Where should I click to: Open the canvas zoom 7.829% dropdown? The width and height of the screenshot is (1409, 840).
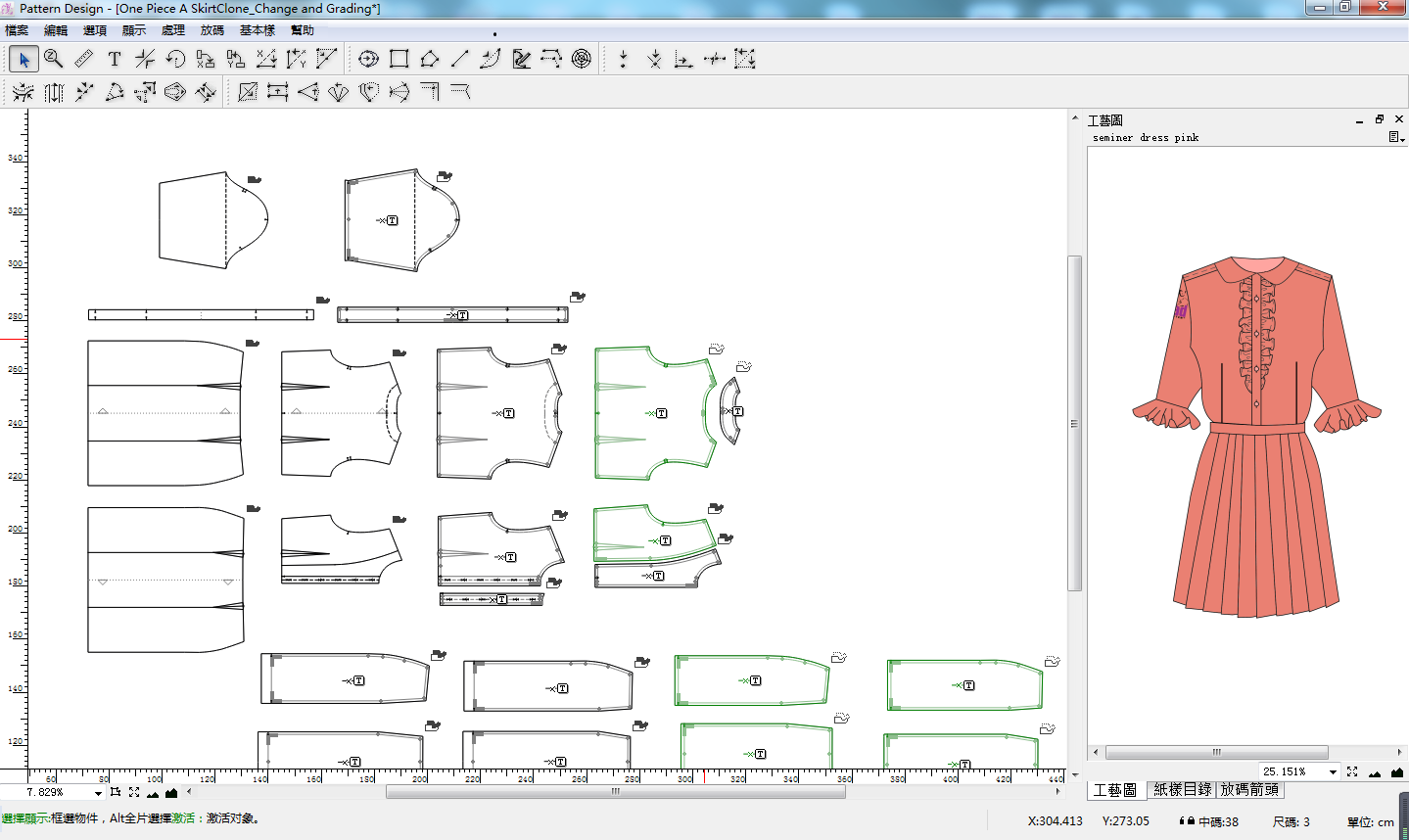pos(98,793)
